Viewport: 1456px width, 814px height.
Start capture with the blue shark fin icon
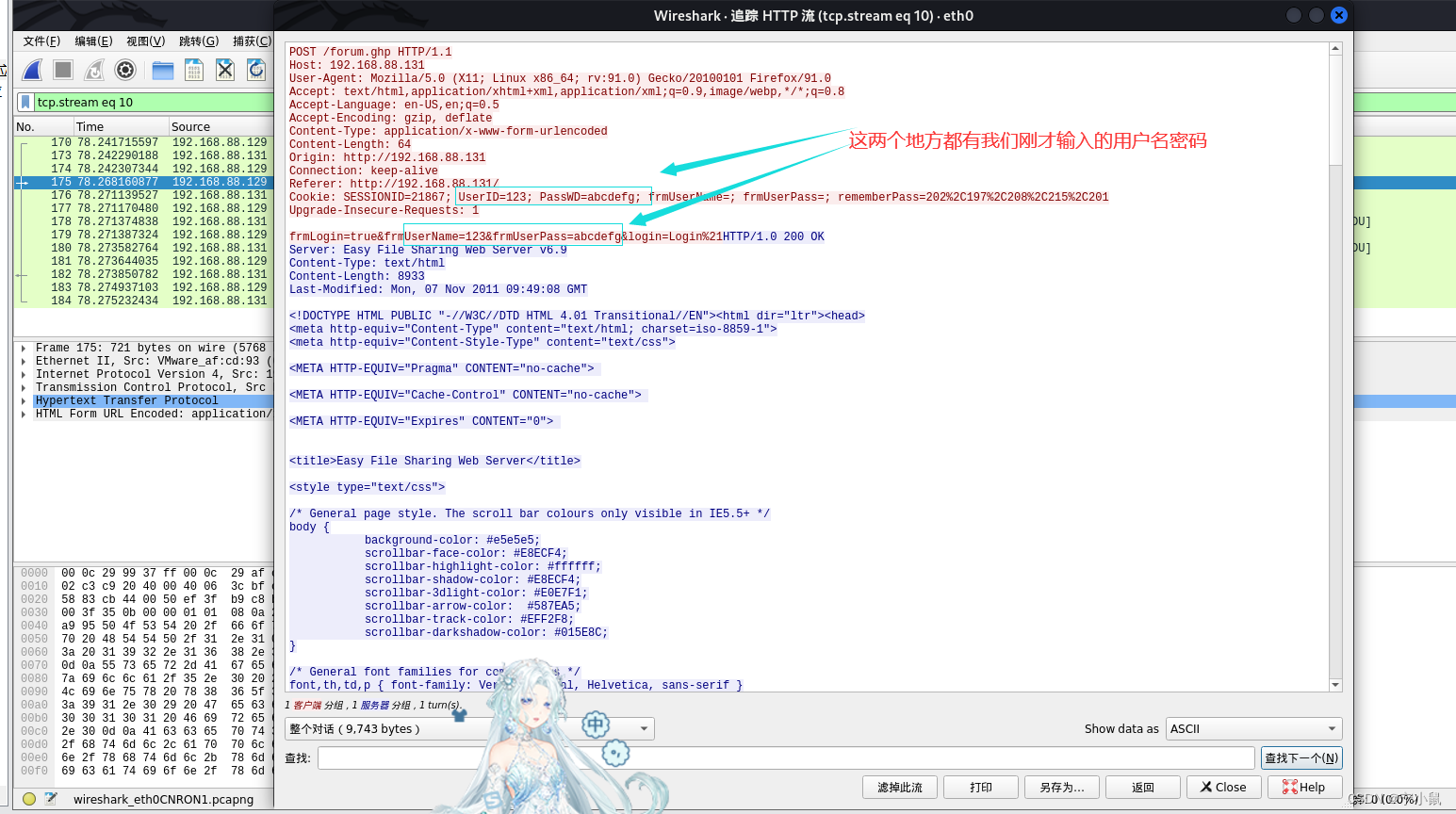(32, 70)
